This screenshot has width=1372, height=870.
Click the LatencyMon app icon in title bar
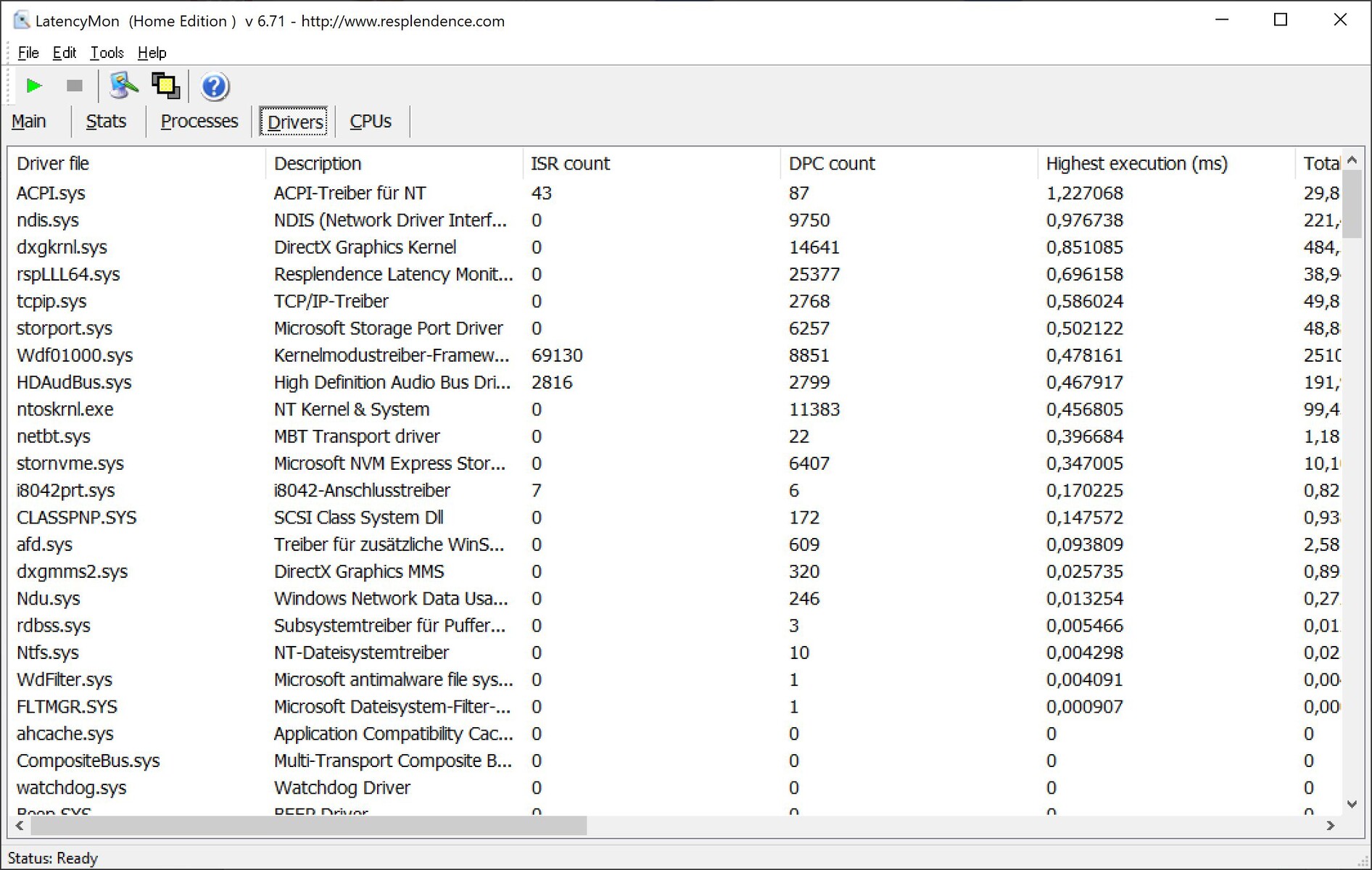tap(21, 20)
